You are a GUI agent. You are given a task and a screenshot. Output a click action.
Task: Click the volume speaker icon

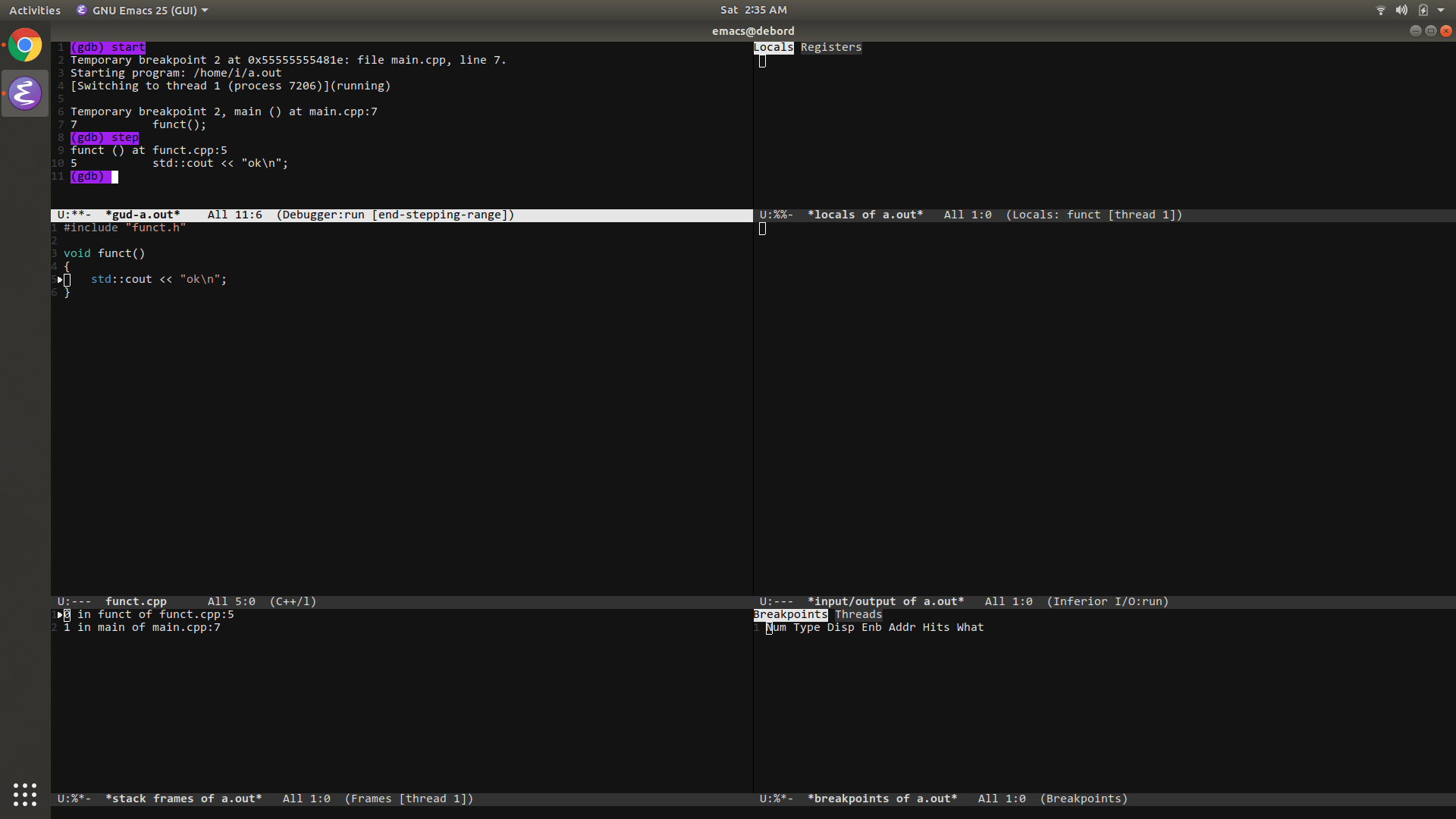(1401, 10)
